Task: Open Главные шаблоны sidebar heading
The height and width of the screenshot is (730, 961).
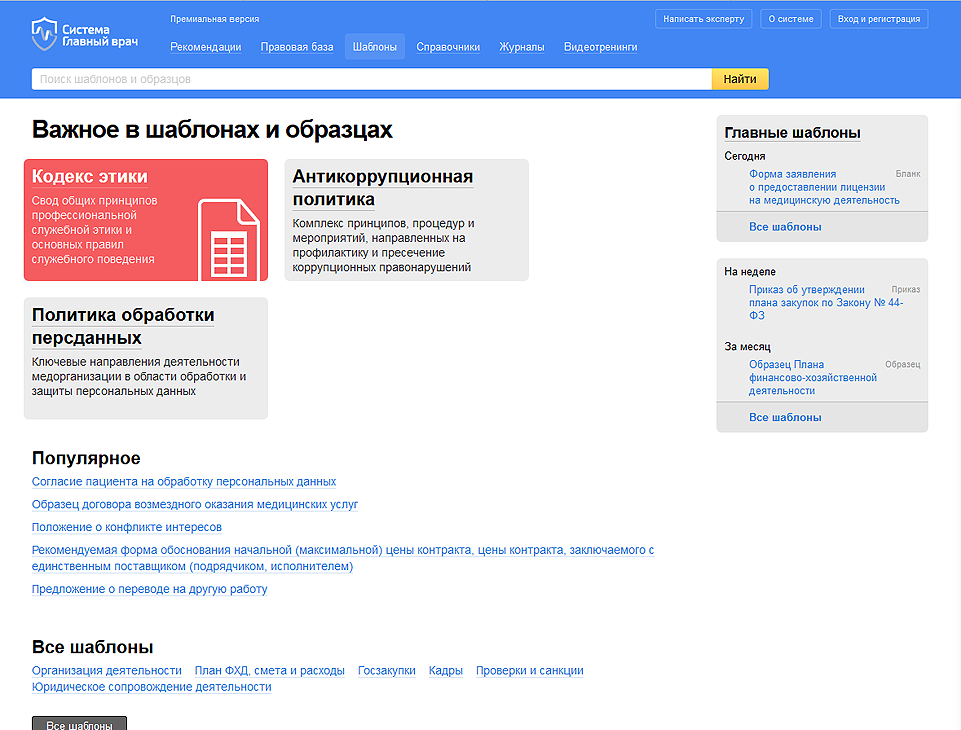Action: tap(792, 133)
